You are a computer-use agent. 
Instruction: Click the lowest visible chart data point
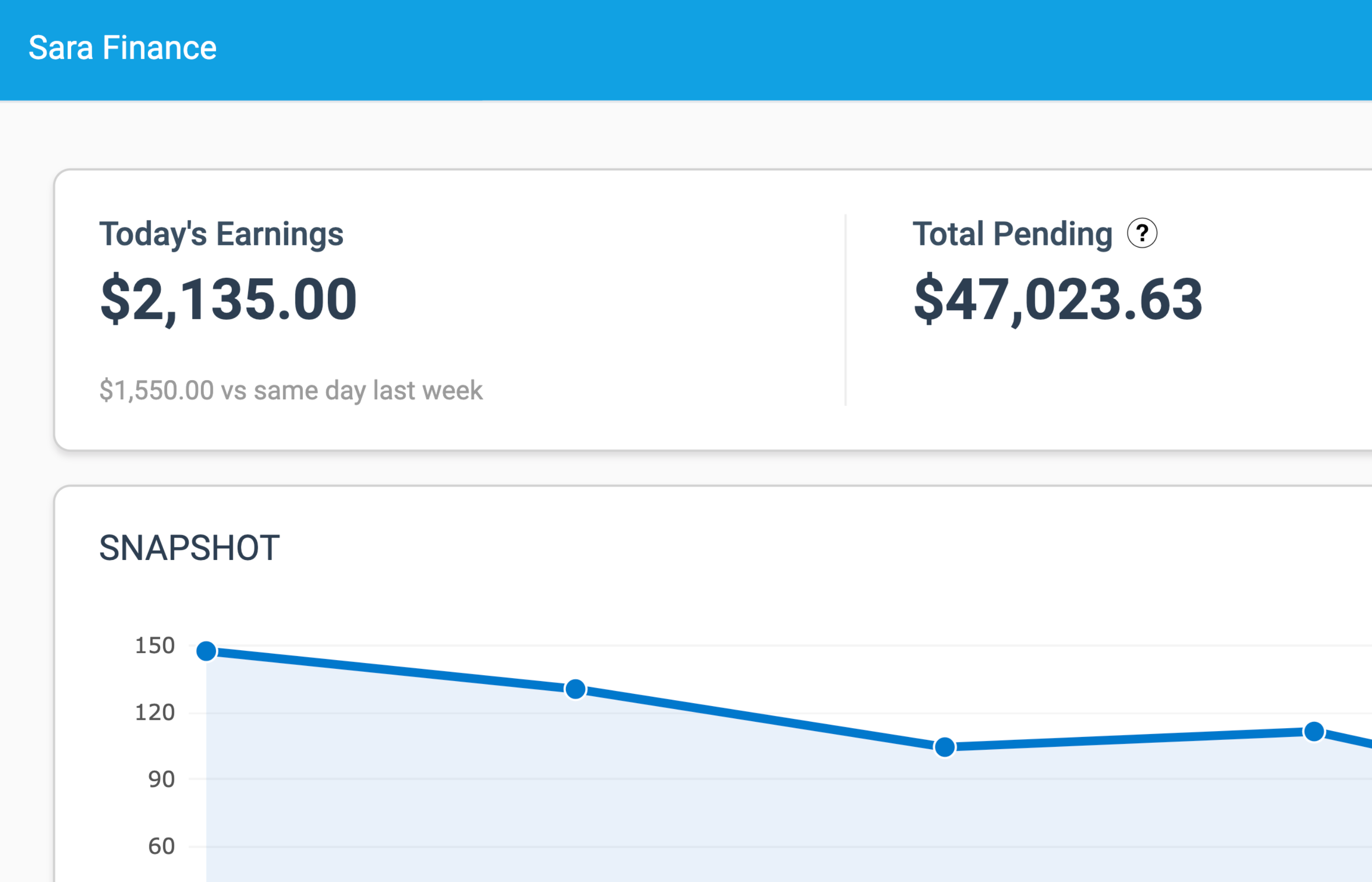pyautogui.click(x=945, y=747)
